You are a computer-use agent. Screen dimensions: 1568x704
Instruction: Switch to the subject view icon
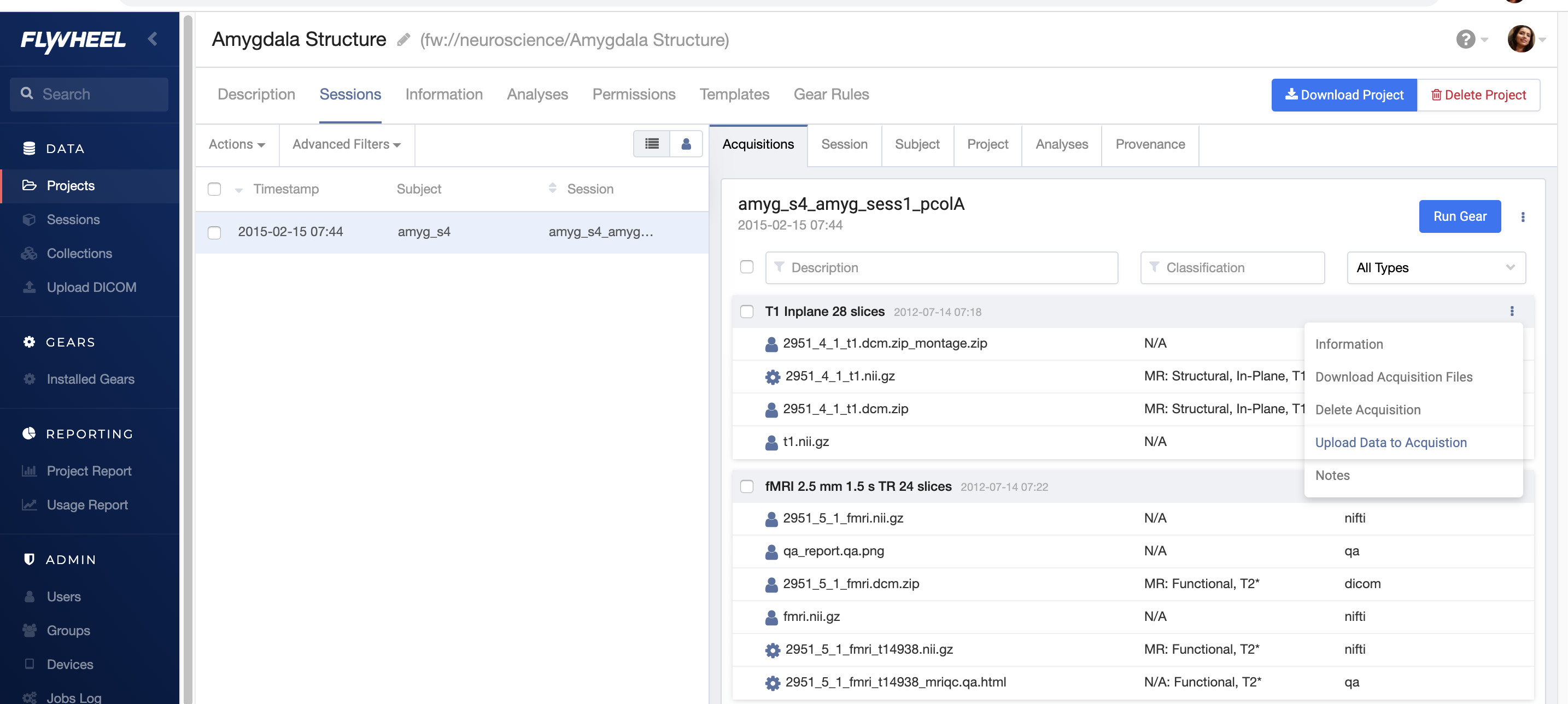pyautogui.click(x=686, y=144)
